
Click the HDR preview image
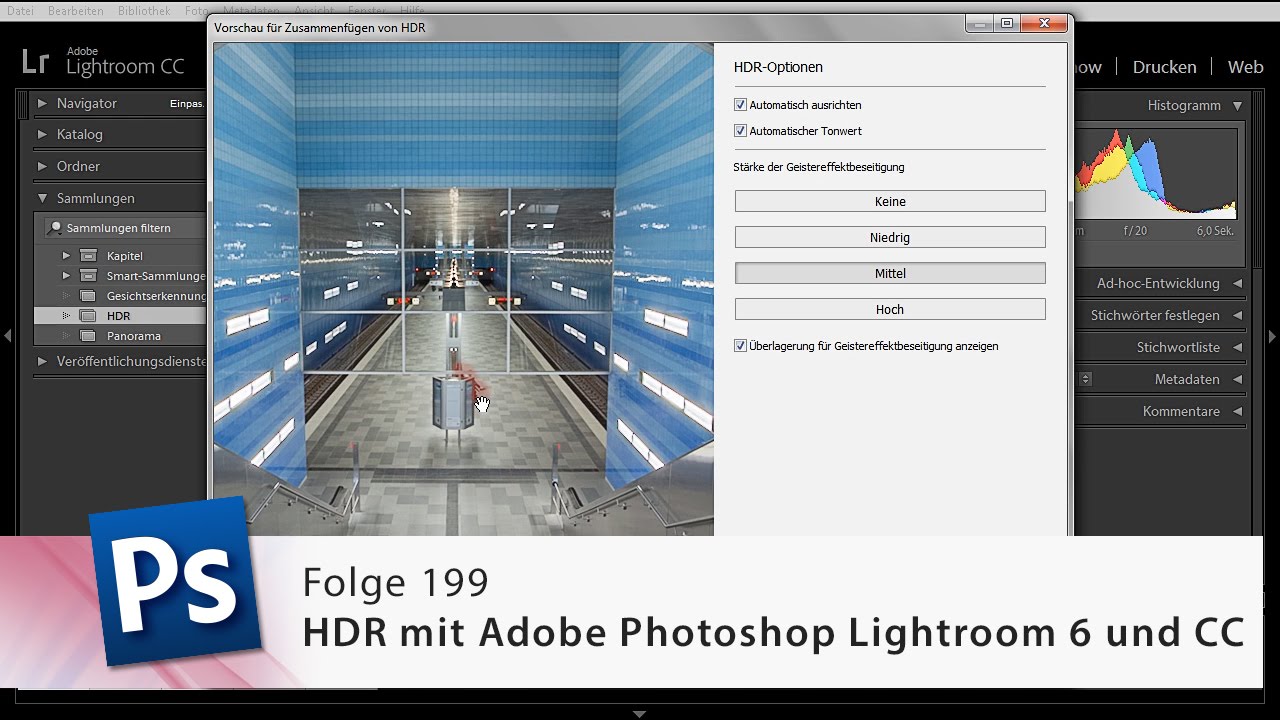464,289
